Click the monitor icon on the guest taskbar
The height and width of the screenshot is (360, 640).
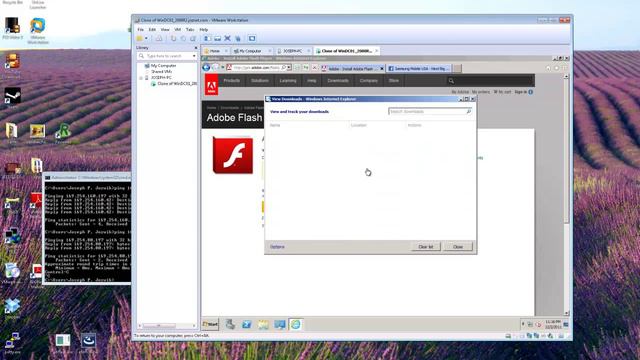[x=280, y=324]
